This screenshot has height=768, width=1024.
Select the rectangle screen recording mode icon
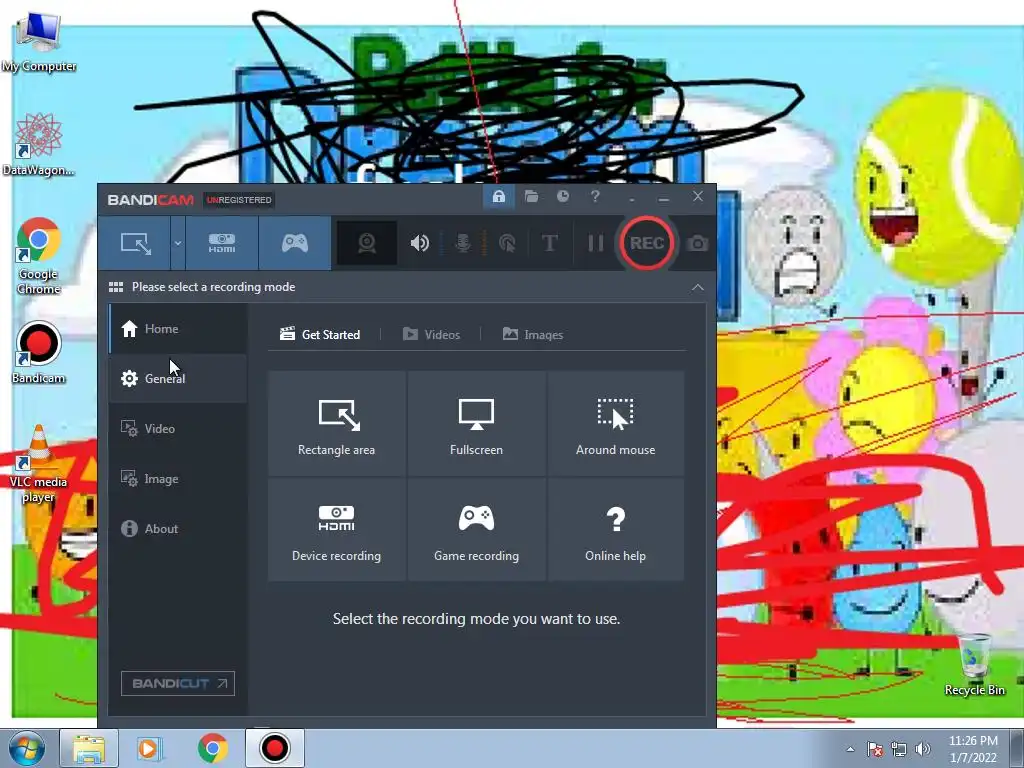tap(135, 243)
